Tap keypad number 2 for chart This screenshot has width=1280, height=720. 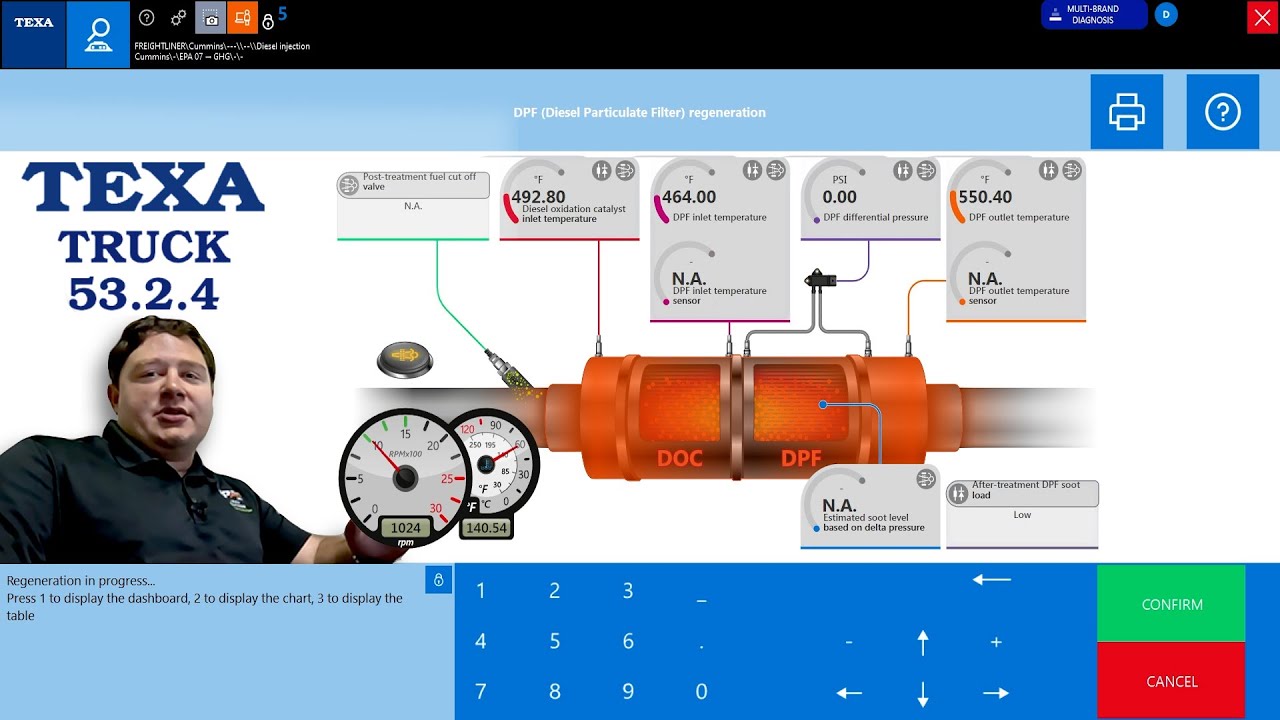click(554, 591)
